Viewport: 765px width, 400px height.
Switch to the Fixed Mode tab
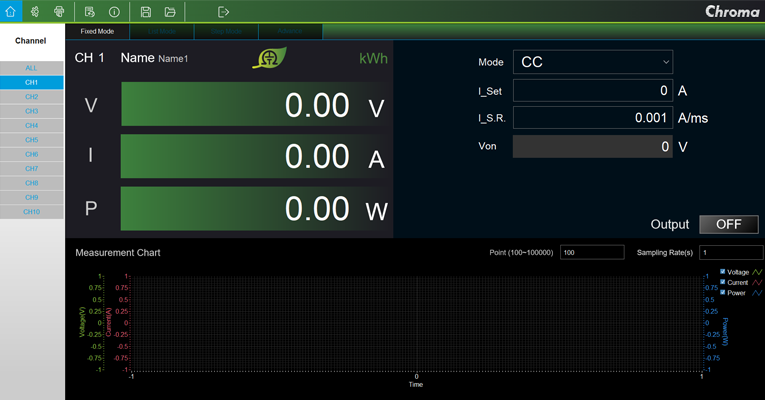point(97,31)
